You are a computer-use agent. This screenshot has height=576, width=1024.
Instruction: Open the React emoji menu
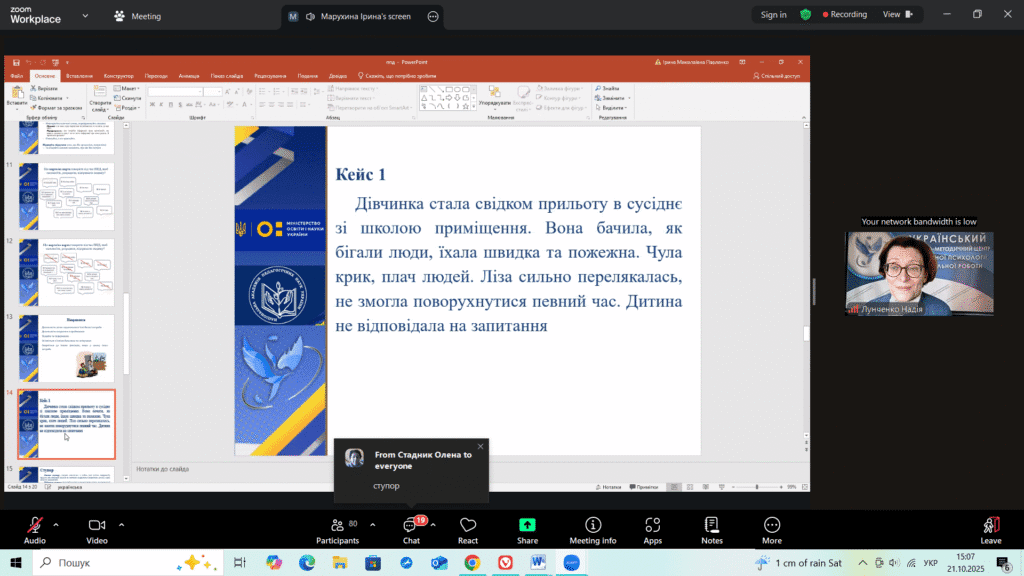click(x=467, y=529)
